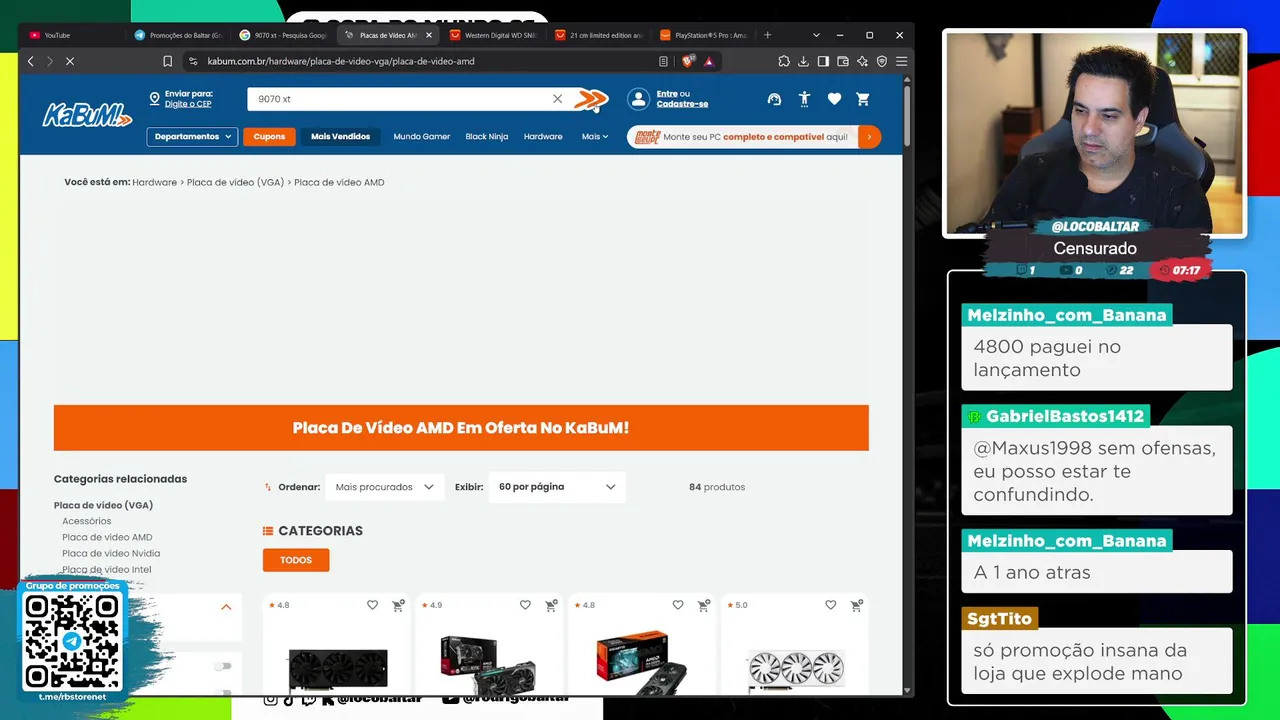Open Brave Rewards triangle icon
The height and width of the screenshot is (720, 1280).
pyautogui.click(x=709, y=61)
